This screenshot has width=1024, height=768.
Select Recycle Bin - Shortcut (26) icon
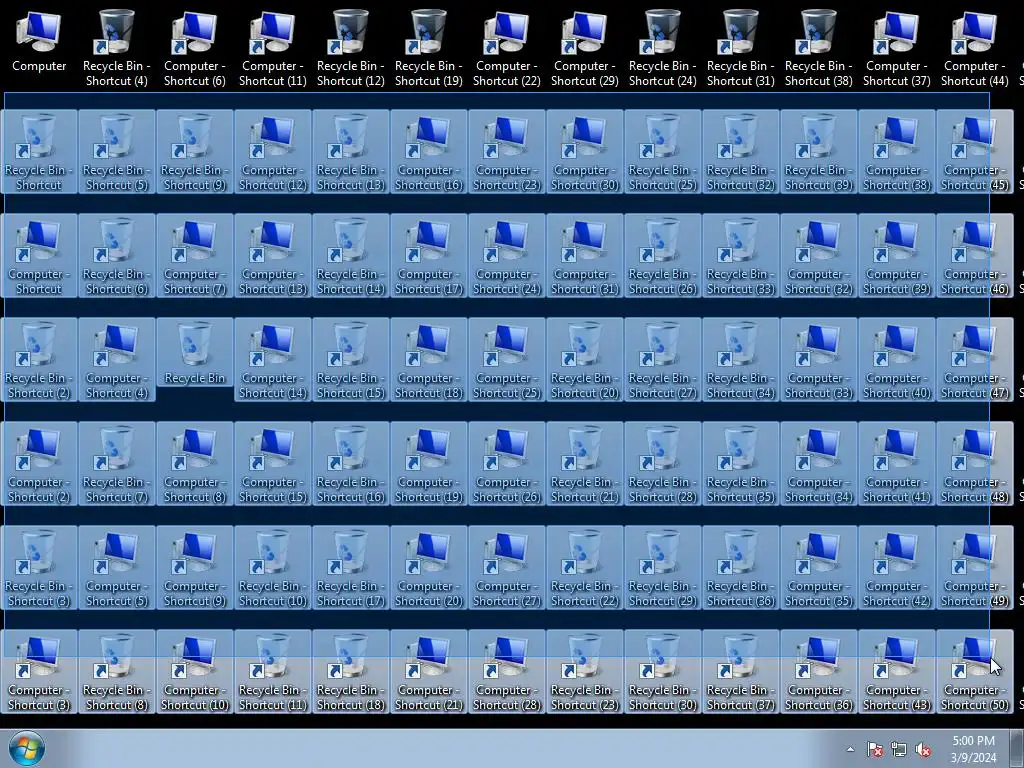[x=663, y=255]
